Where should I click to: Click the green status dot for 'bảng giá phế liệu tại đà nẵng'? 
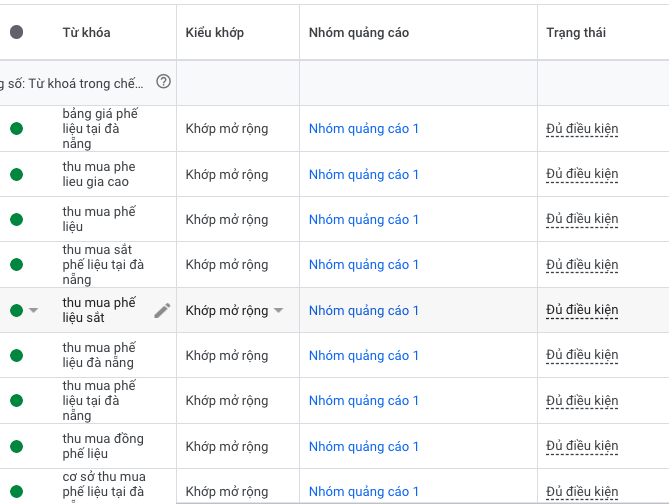click(x=16, y=128)
